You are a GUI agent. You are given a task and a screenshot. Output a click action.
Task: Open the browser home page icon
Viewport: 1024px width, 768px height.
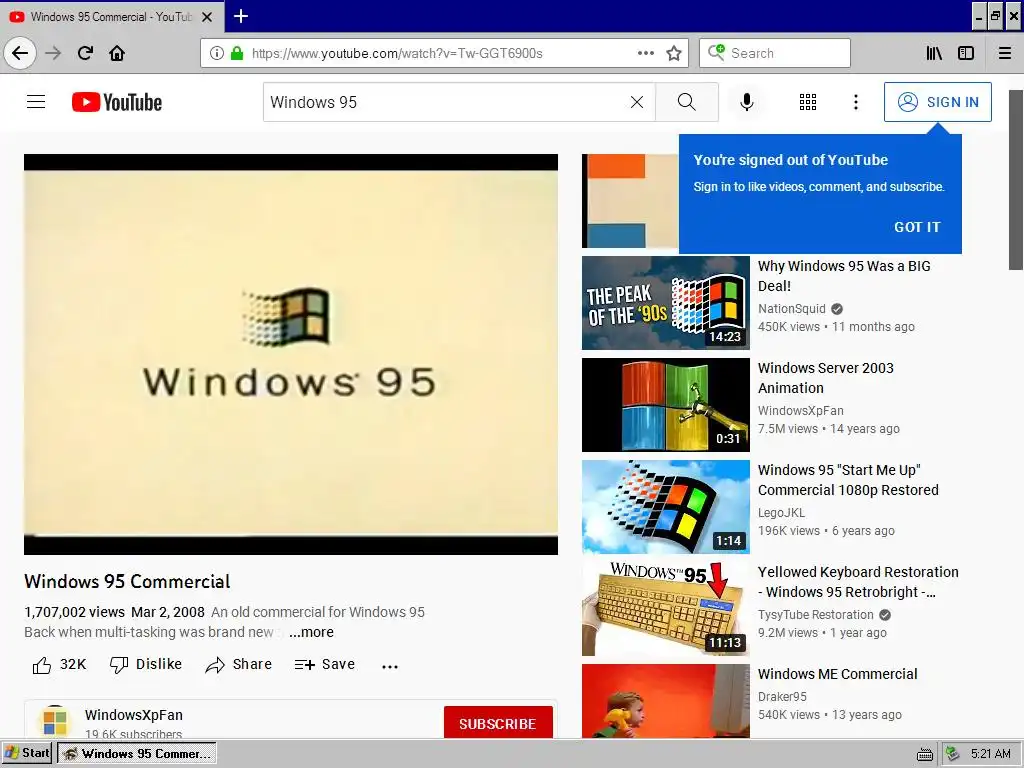pos(117,53)
